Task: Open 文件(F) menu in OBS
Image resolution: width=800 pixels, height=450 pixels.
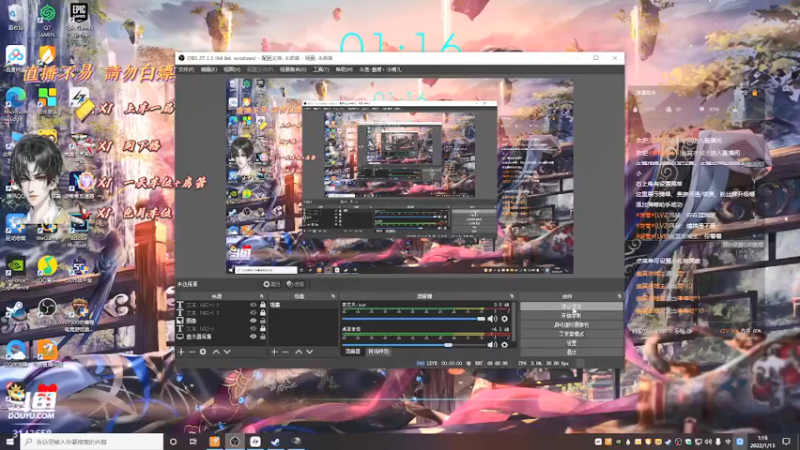Action: [x=186, y=69]
